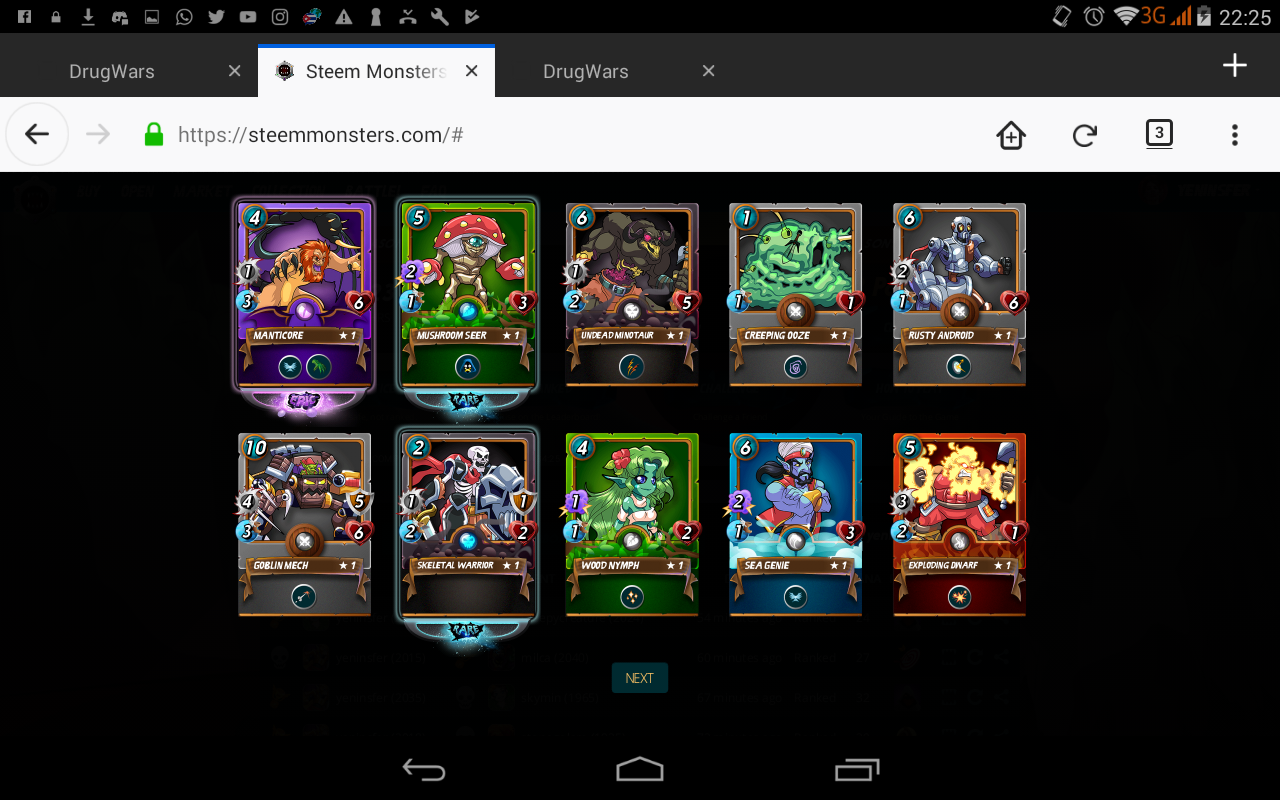Screen dimensions: 1280x800
Task: Tap the Instagram notification icon in status bar
Action: click(280, 17)
